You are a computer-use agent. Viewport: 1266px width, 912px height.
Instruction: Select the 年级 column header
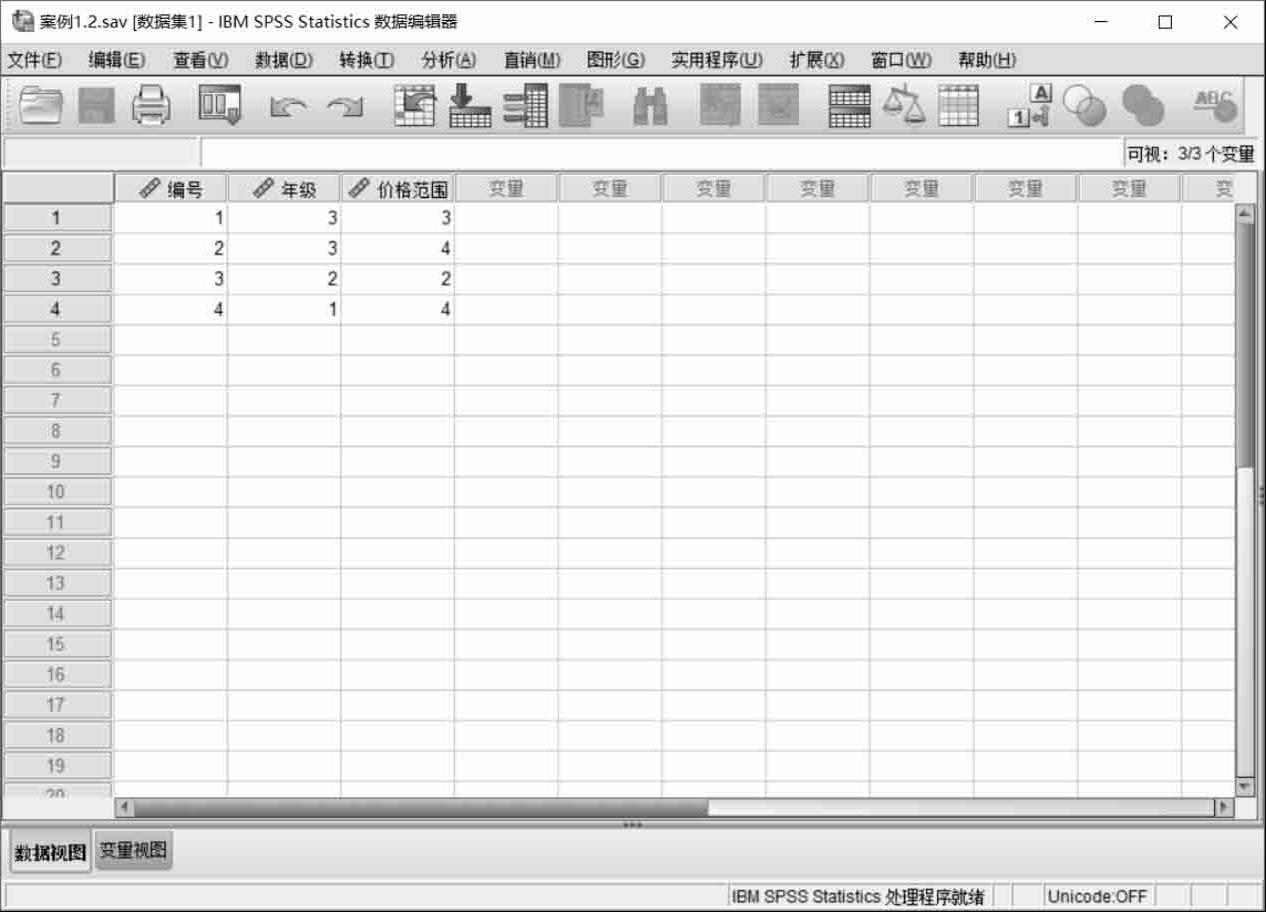pos(284,189)
